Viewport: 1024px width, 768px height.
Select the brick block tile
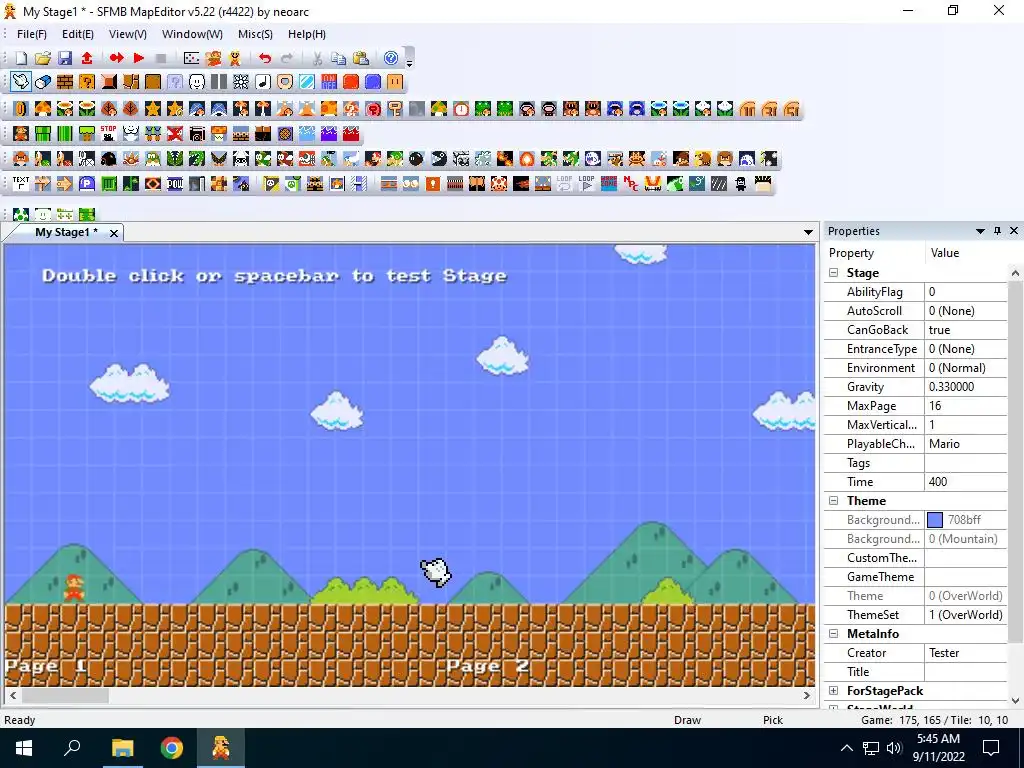coord(65,82)
